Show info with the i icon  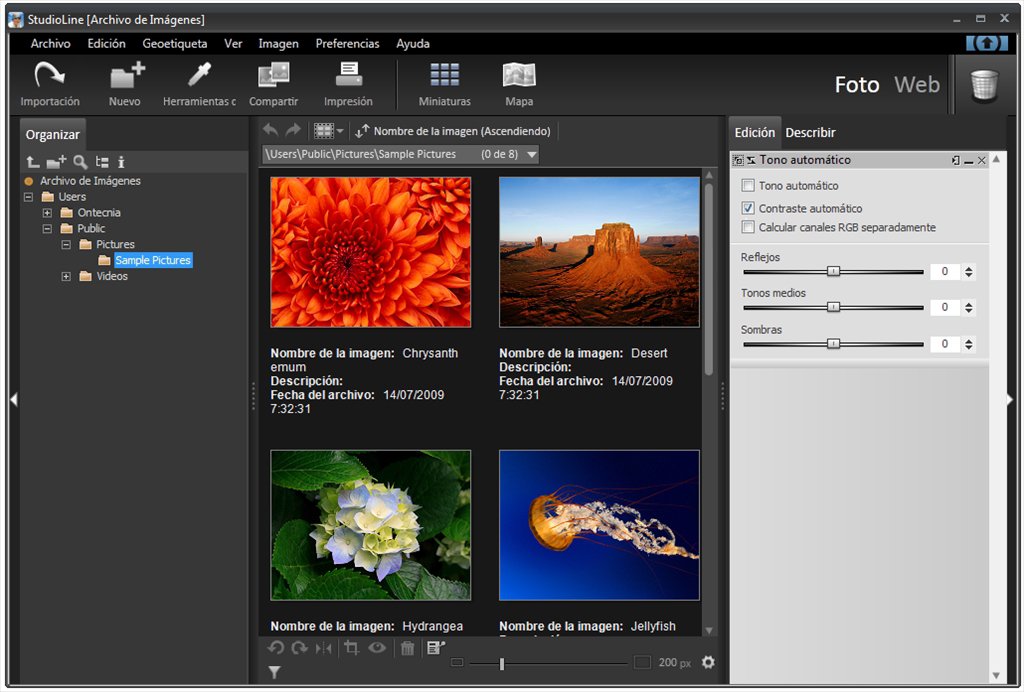[x=121, y=162]
